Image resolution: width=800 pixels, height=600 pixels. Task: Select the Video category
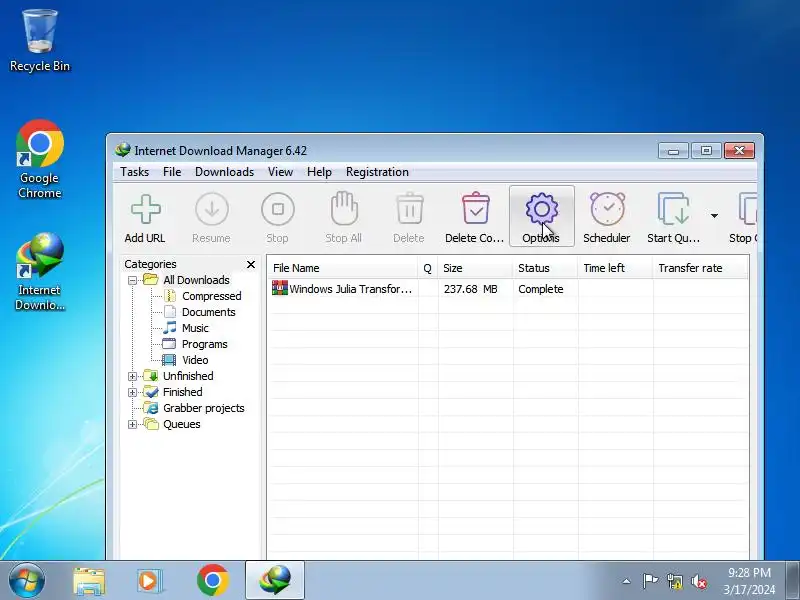coord(195,360)
